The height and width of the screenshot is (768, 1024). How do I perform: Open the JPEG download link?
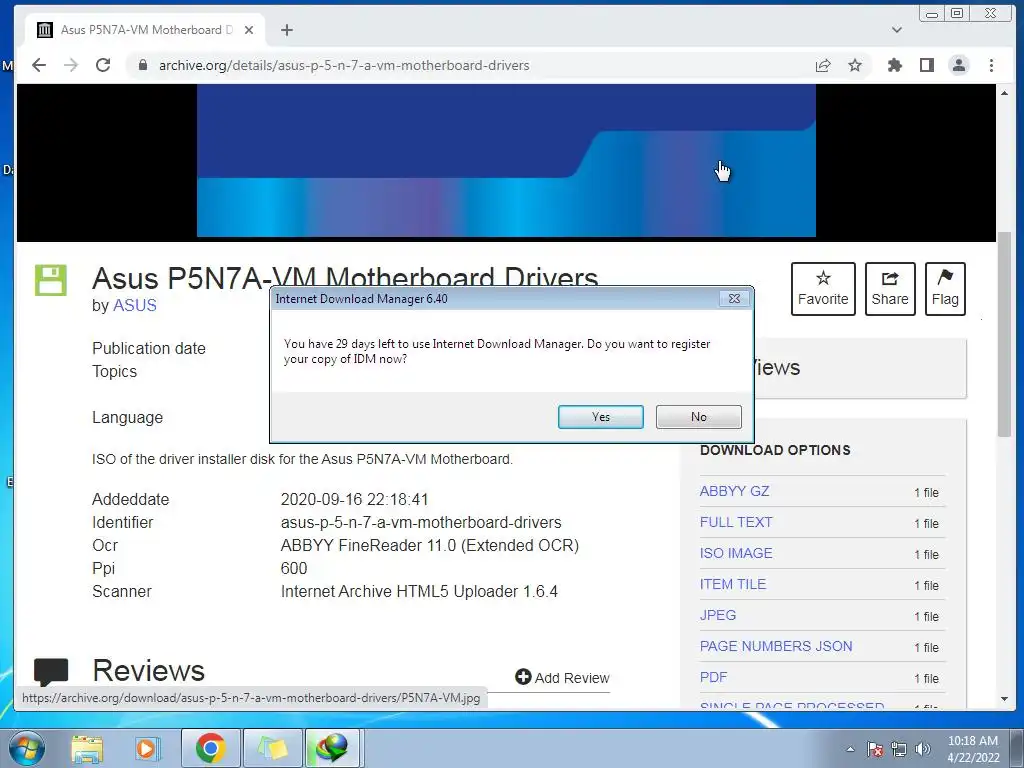point(718,615)
